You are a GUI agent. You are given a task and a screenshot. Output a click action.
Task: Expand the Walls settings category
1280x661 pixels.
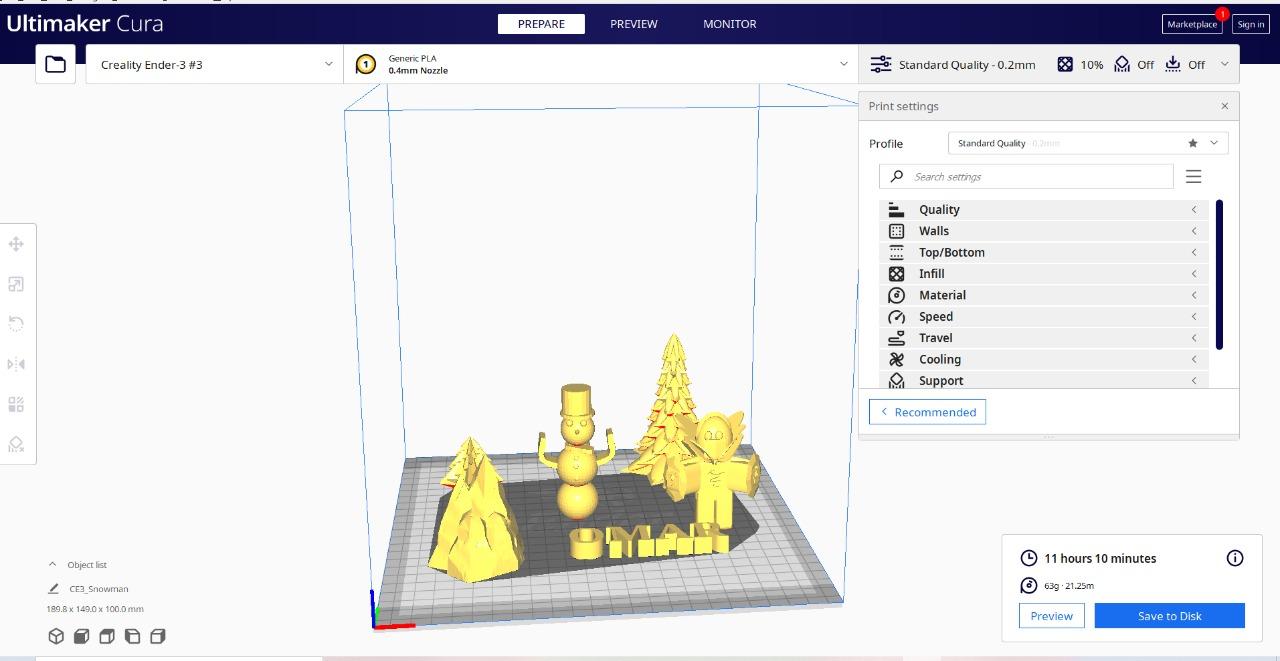pyautogui.click(x=1044, y=231)
